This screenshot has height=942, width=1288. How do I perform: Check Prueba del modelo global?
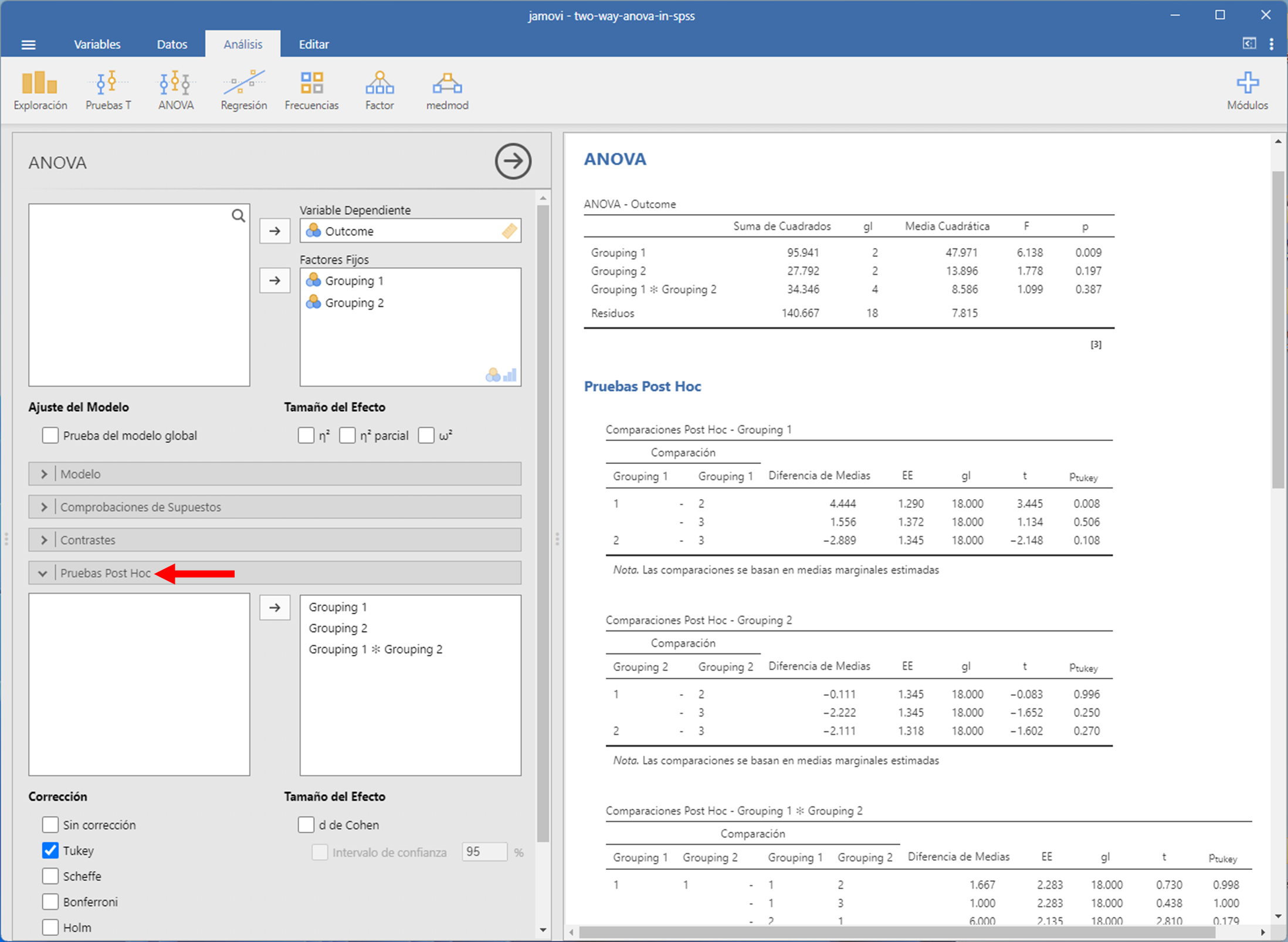50,435
